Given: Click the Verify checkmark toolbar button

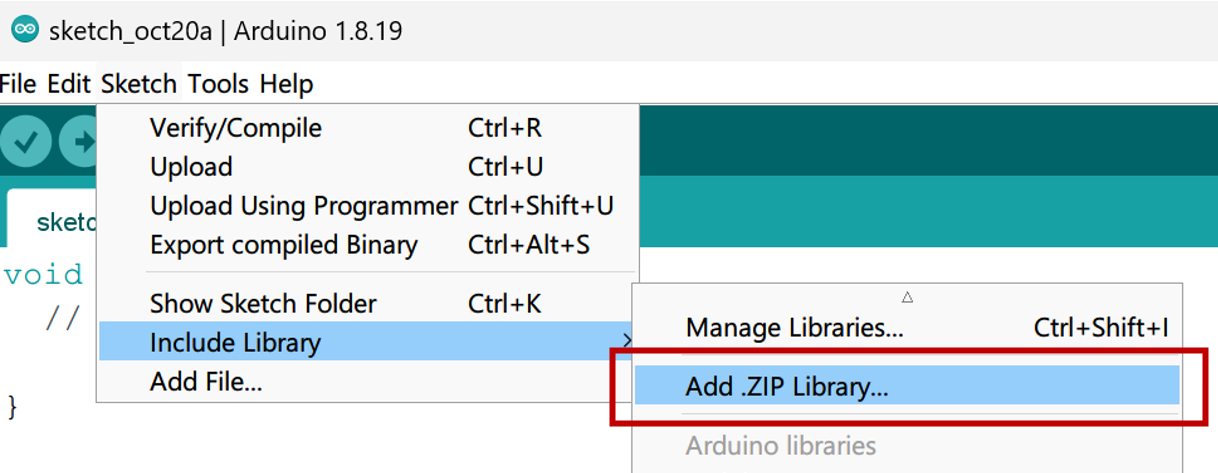Looking at the screenshot, I should click(26, 143).
